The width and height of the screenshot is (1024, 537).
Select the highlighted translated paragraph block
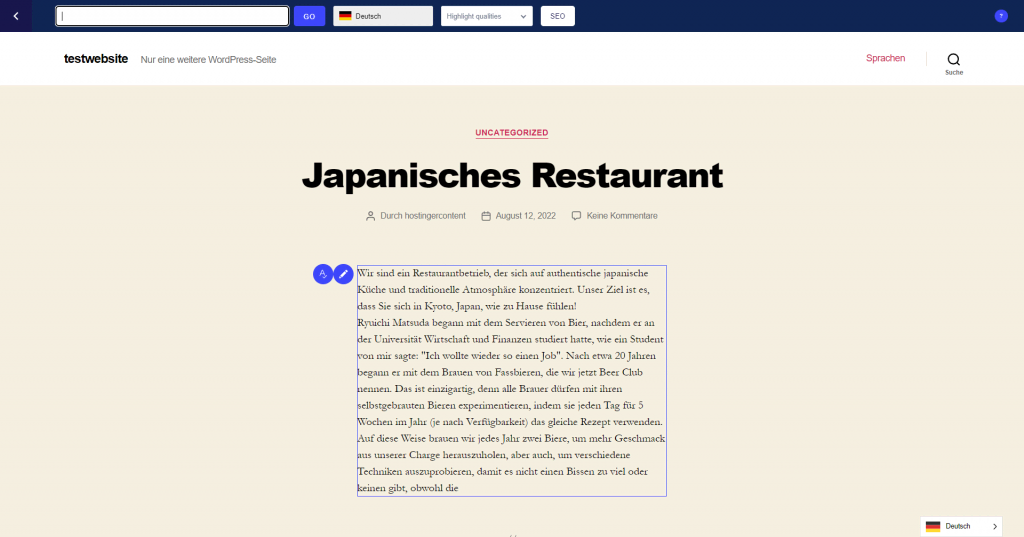point(511,381)
